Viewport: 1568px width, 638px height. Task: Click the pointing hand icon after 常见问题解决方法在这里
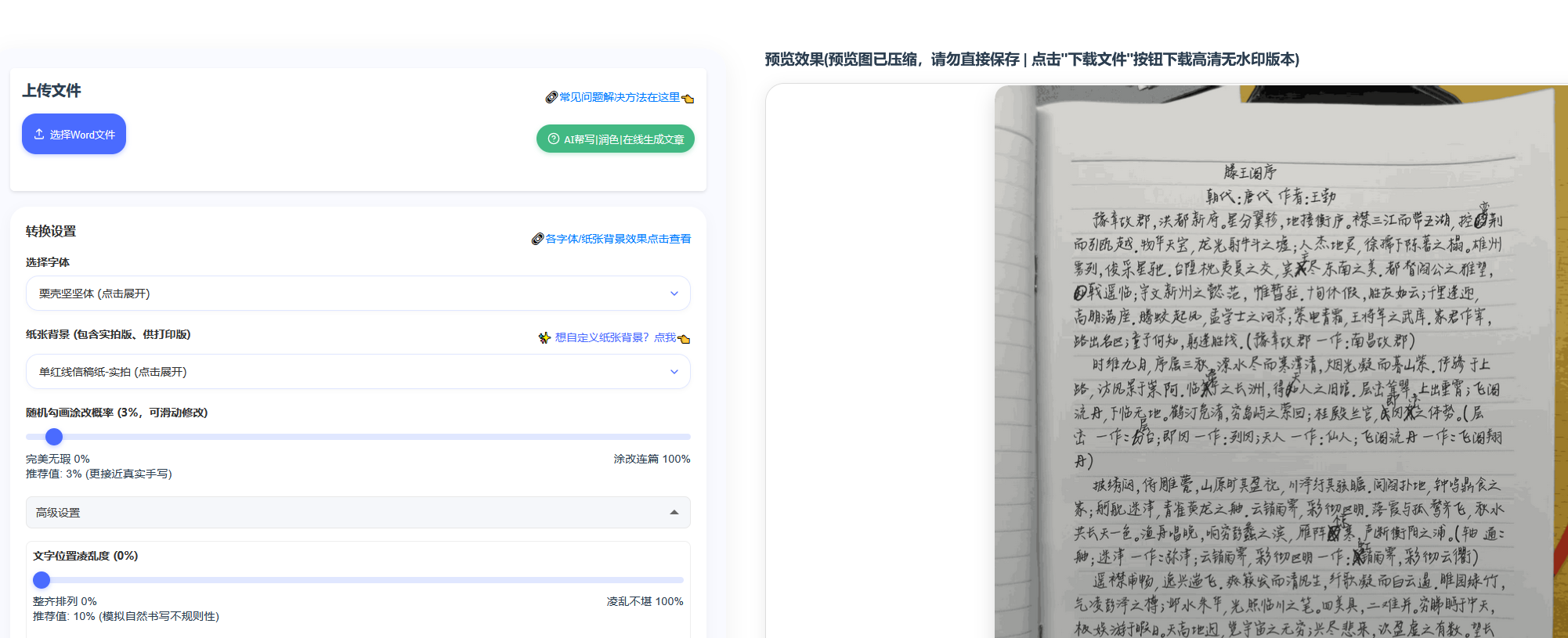688,98
